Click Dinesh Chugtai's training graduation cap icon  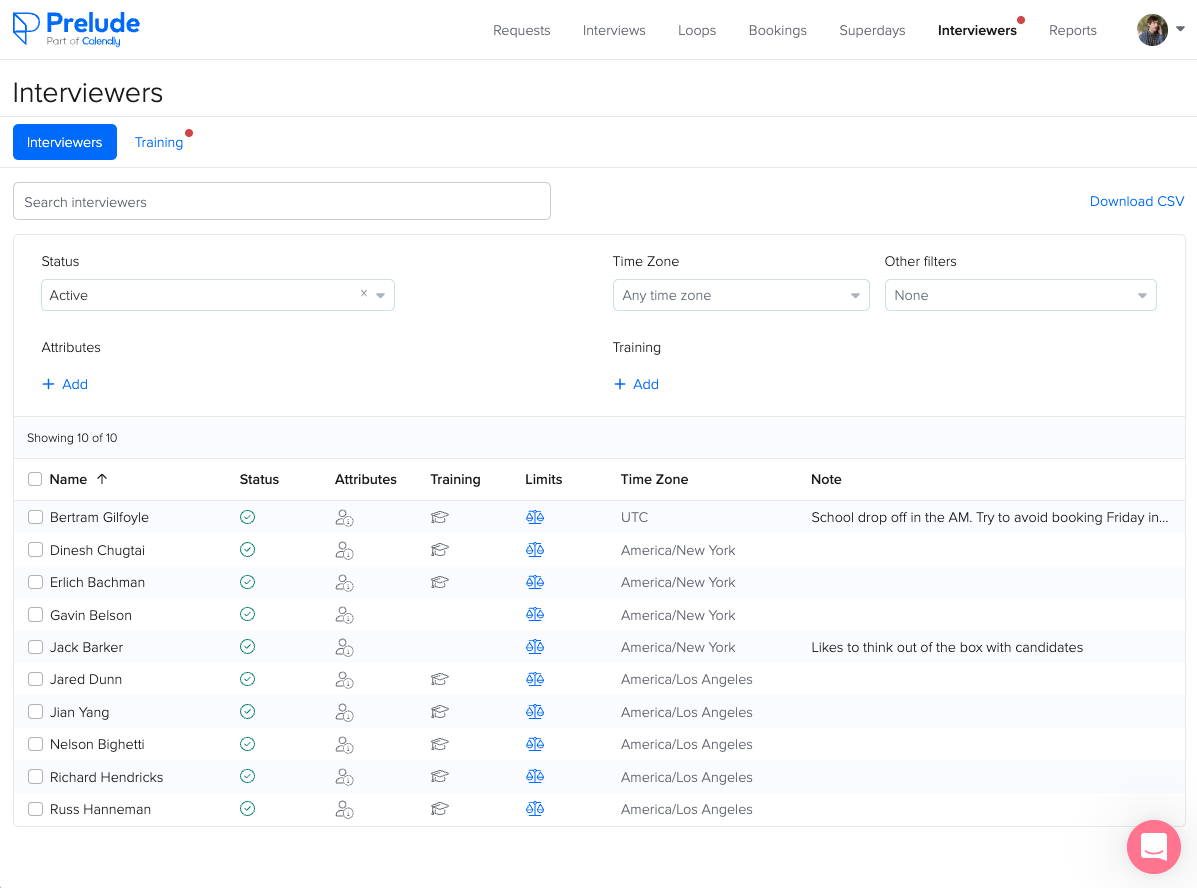(x=439, y=550)
